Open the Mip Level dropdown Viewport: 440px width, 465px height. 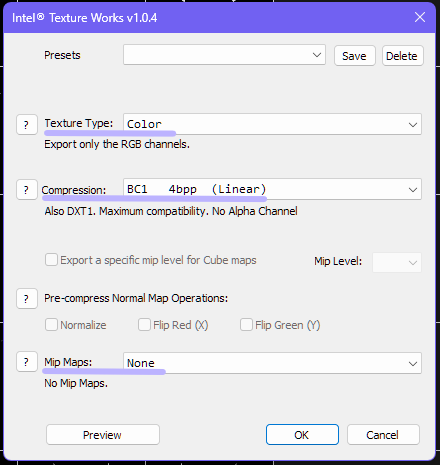pyautogui.click(x=397, y=262)
